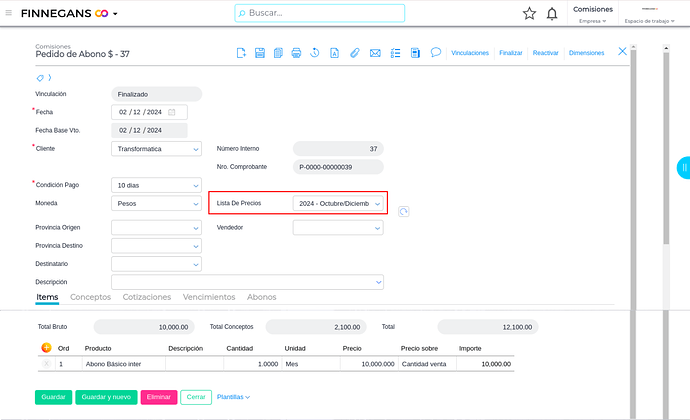Open the notifications bell
Image resolution: width=690 pixels, height=420 pixels.
click(552, 14)
